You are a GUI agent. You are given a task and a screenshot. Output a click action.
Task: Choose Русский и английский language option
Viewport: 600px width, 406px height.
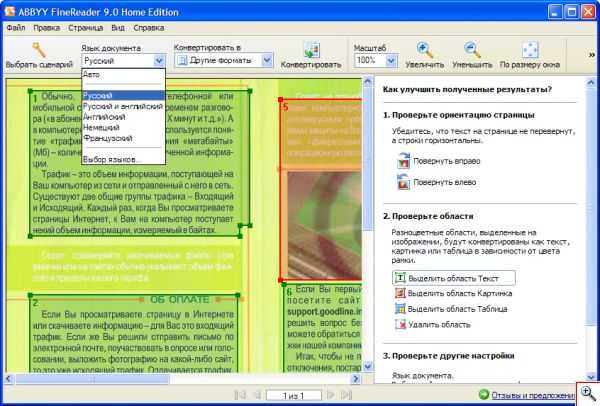pyautogui.click(x=123, y=106)
